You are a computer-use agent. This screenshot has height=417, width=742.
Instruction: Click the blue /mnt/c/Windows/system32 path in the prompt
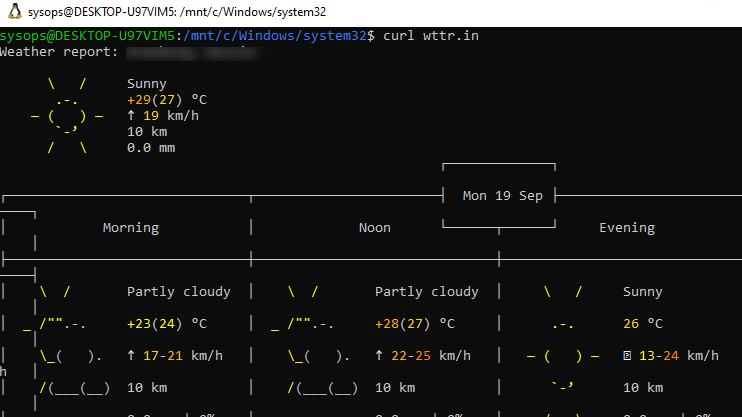tap(275, 36)
